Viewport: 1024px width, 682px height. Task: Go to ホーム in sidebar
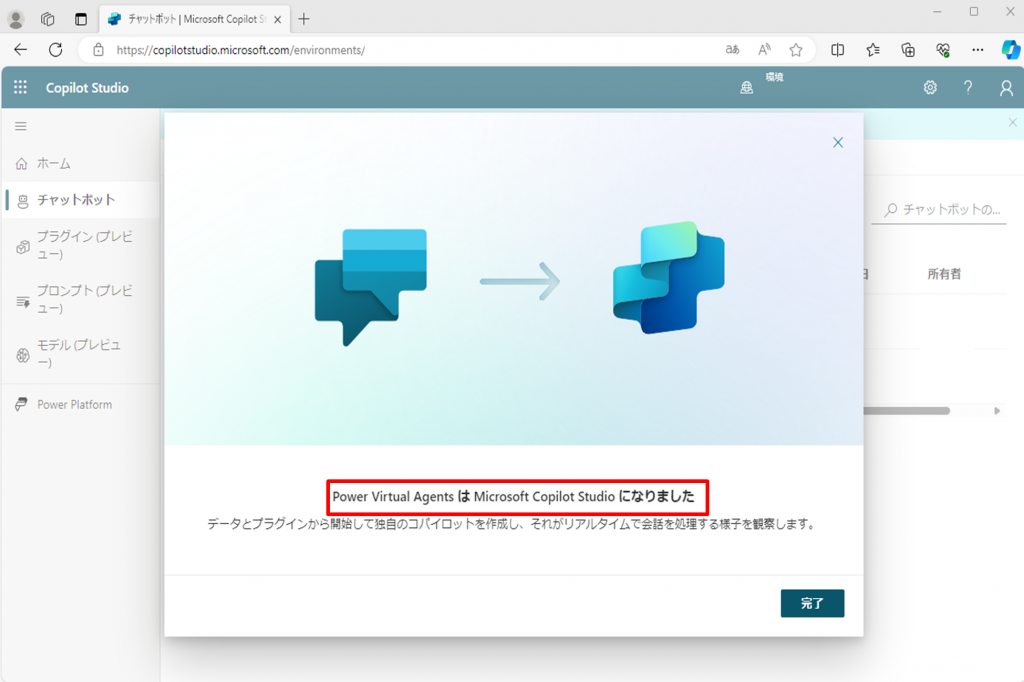point(80,163)
